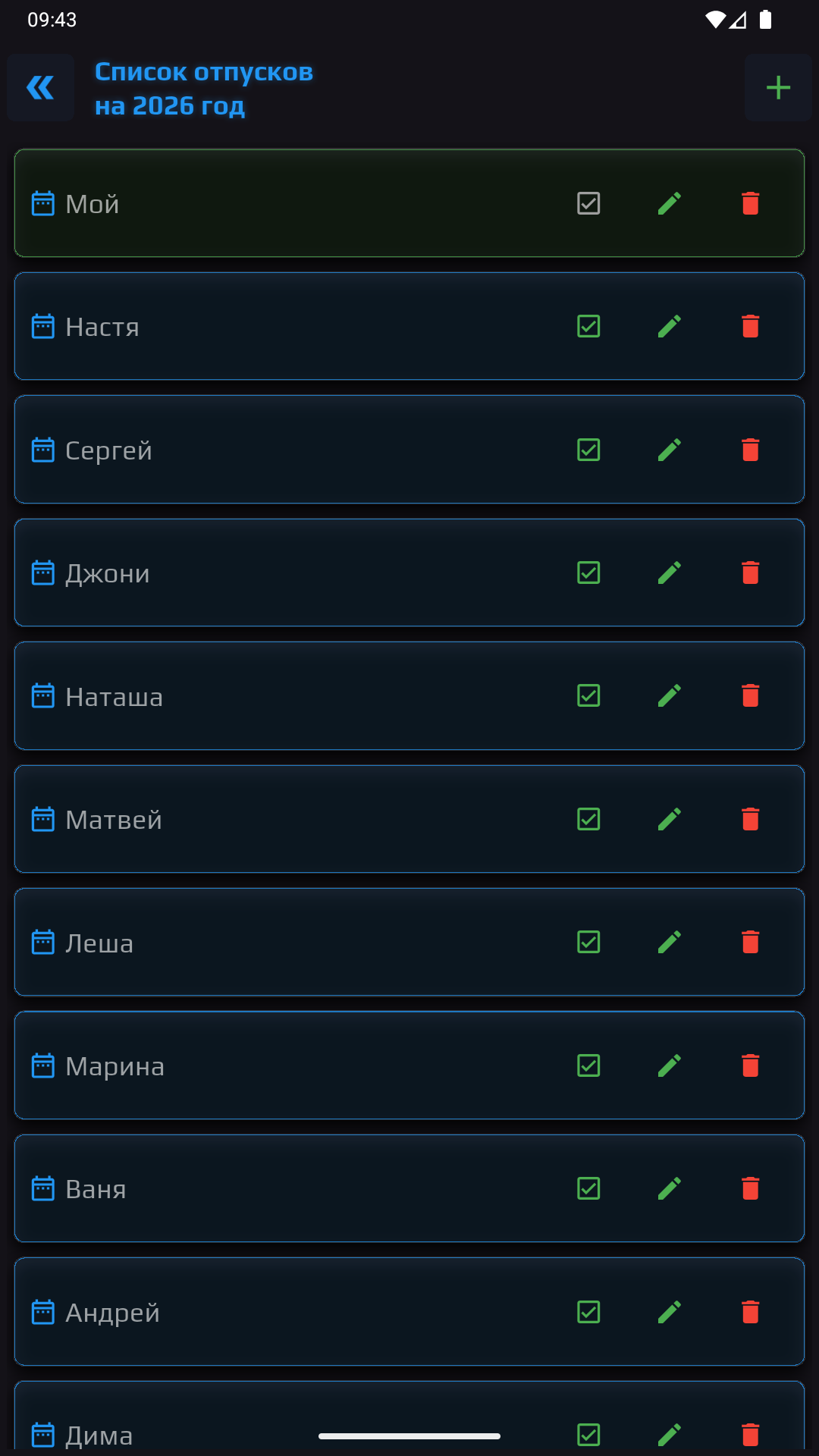Edit the Матвей vacation entry
819x1456 pixels.
pyautogui.click(x=670, y=819)
